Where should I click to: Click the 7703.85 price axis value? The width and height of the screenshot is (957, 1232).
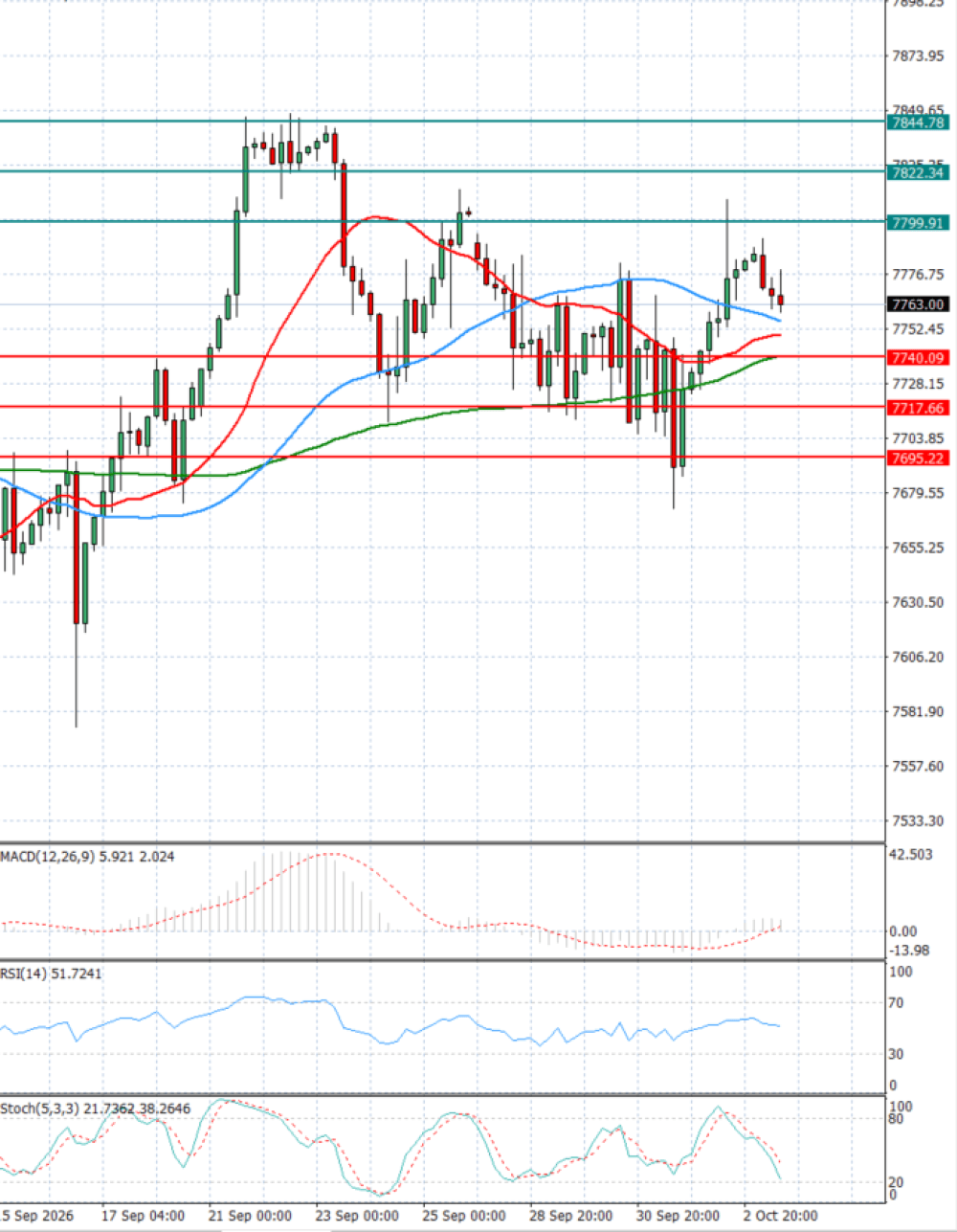(x=917, y=438)
